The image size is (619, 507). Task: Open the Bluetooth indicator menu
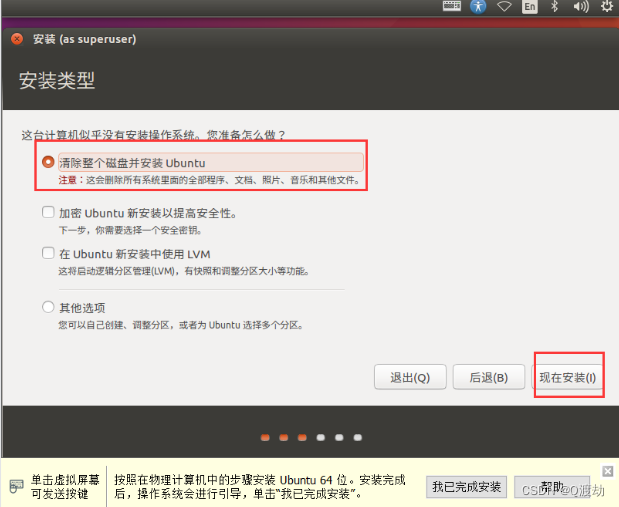554,6
